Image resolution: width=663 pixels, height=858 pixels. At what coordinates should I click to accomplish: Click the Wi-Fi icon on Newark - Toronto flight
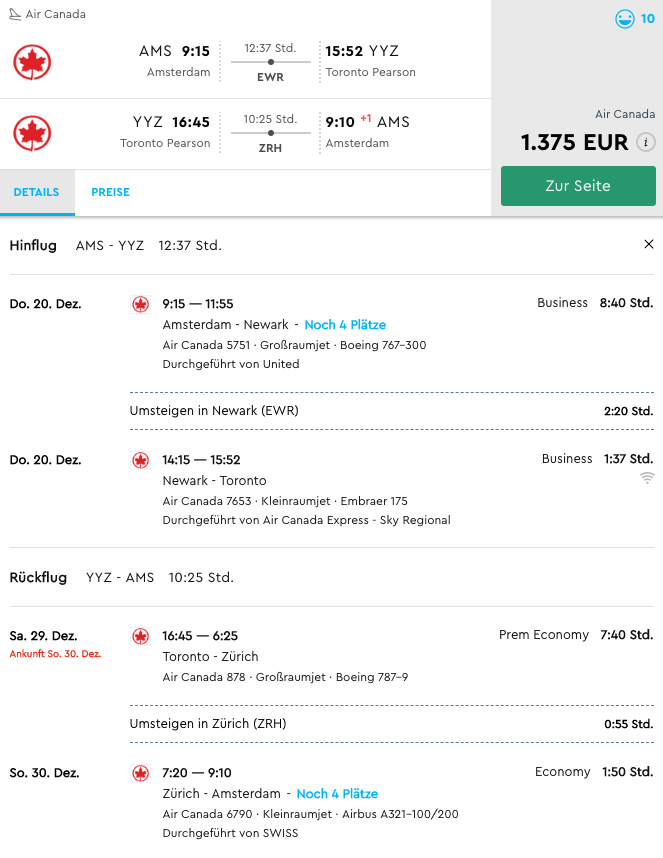(x=647, y=478)
